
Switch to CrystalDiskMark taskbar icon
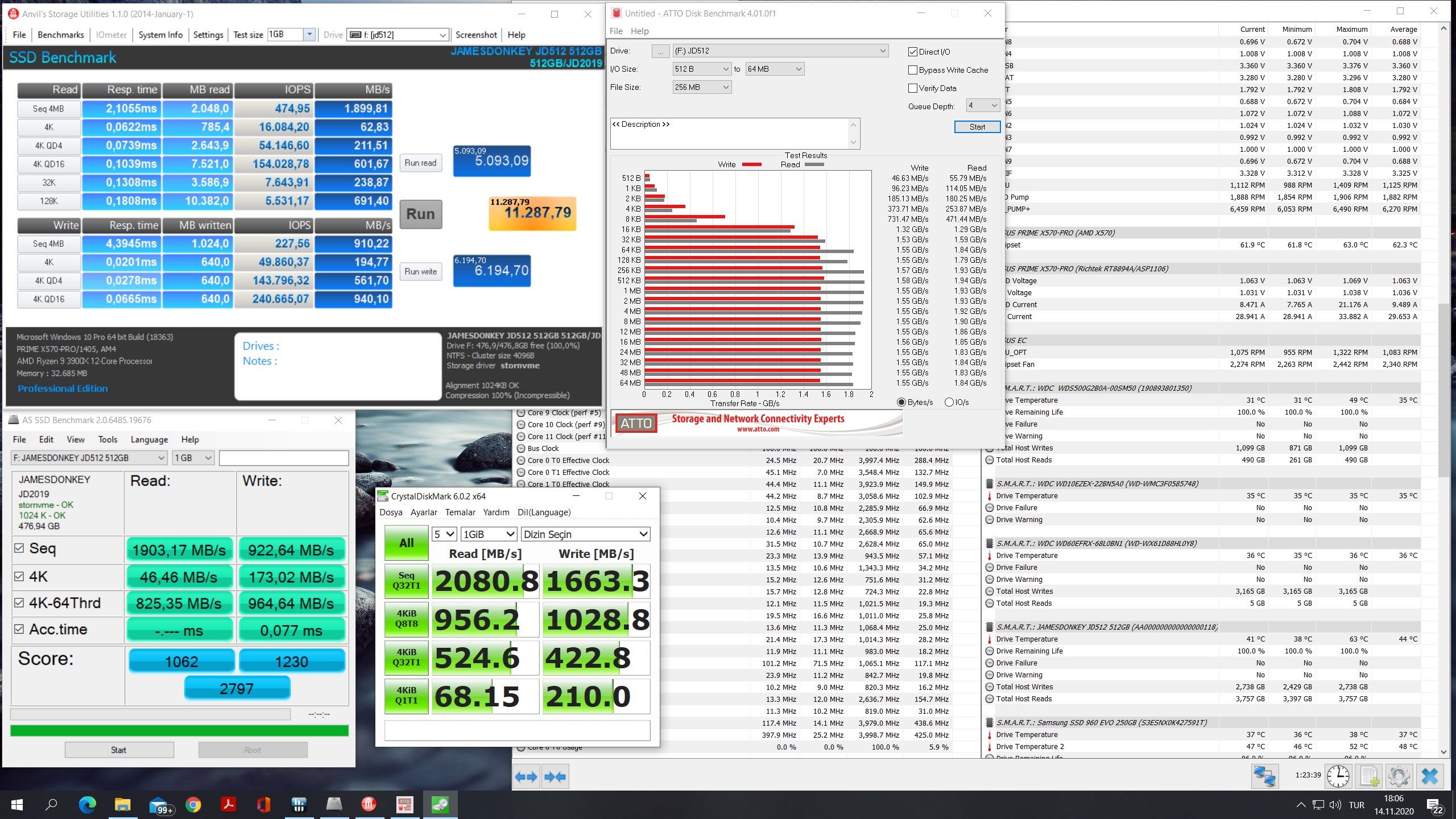click(x=440, y=805)
